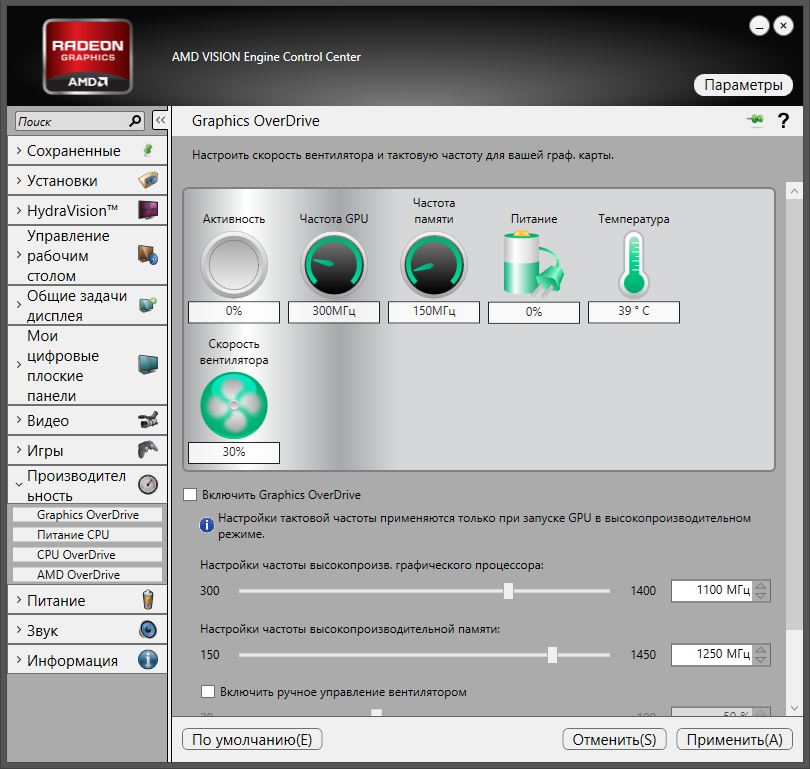Decrease GPU clock with down spinner arrow
810x769 pixels.
760,596
